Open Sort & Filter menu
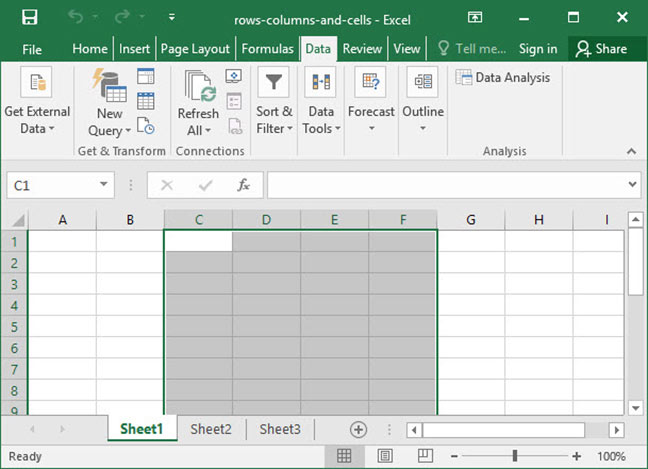This screenshot has height=469, width=648. pos(274,101)
